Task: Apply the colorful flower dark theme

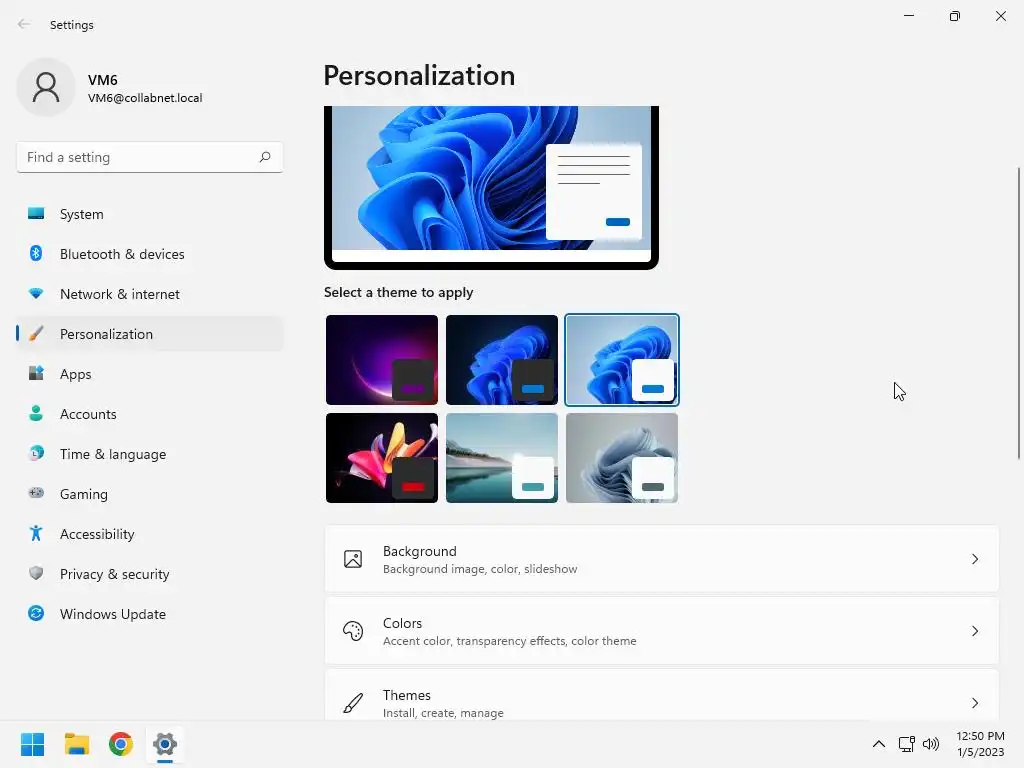Action: [x=382, y=458]
